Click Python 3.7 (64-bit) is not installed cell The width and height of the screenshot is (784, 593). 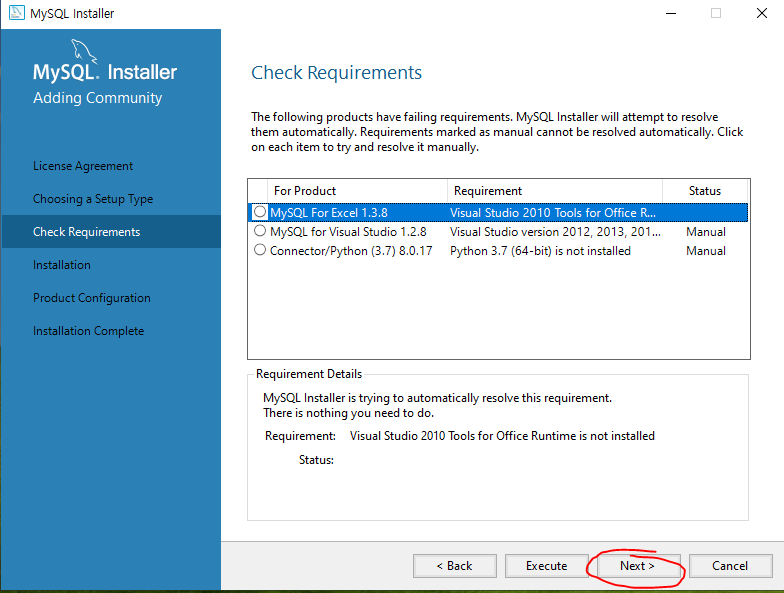[540, 250]
